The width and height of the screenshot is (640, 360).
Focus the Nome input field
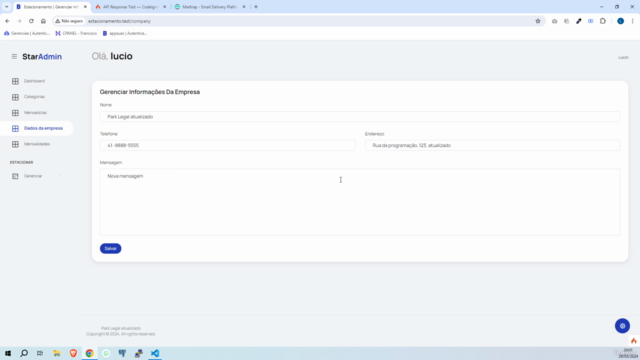click(360, 117)
